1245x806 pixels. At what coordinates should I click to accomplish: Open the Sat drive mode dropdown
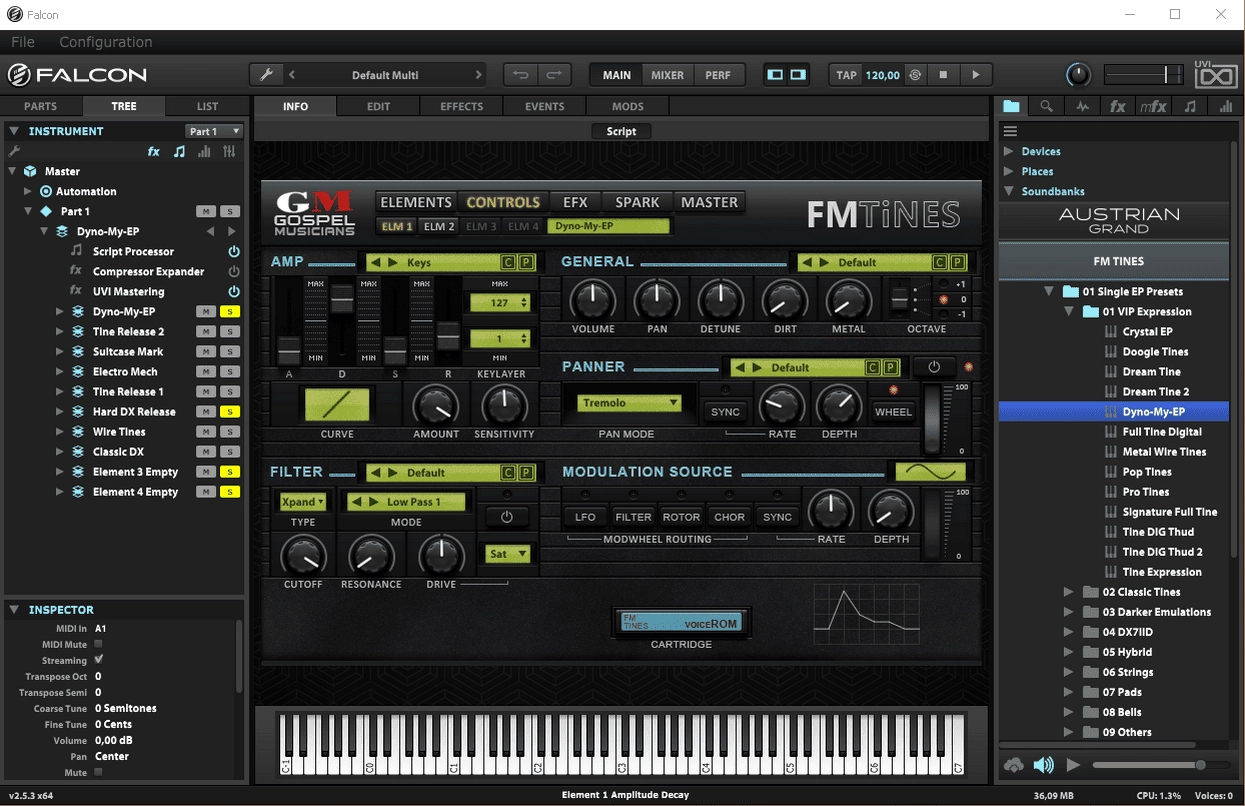pos(507,554)
